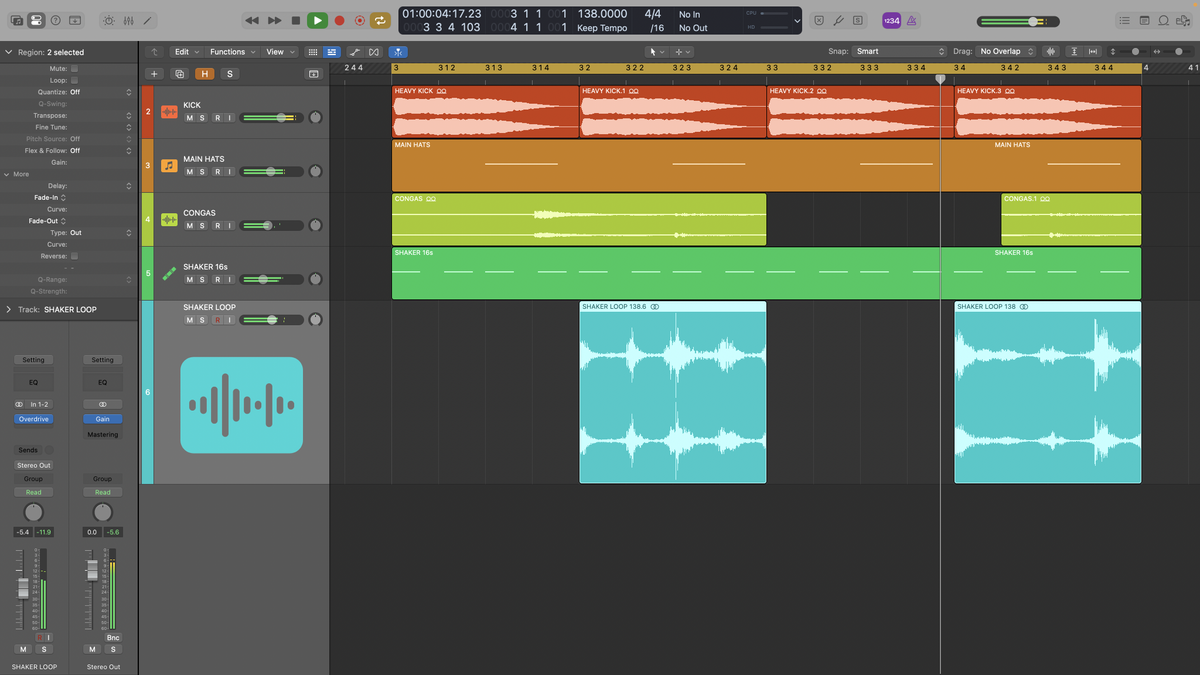
Task: Click the Duplicate Track icon
Action: coord(179,74)
